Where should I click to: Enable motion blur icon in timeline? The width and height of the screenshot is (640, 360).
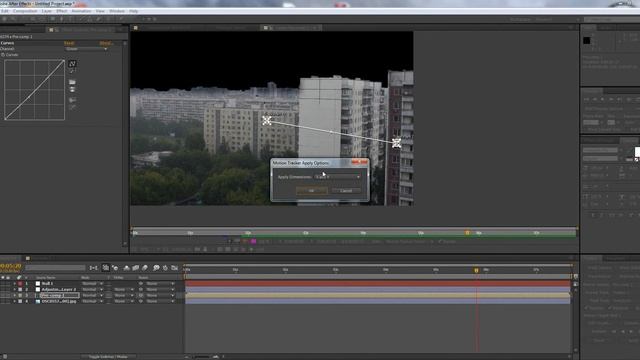pos(145,268)
